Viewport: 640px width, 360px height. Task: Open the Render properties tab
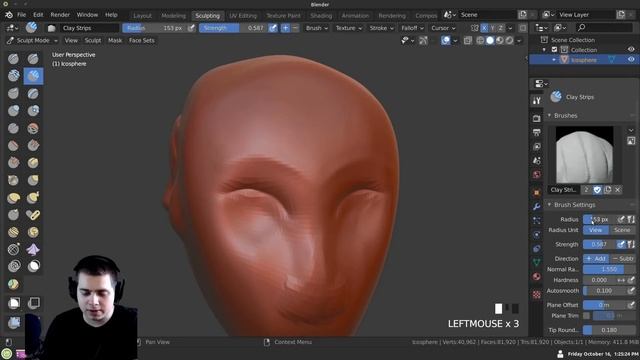pos(537,118)
